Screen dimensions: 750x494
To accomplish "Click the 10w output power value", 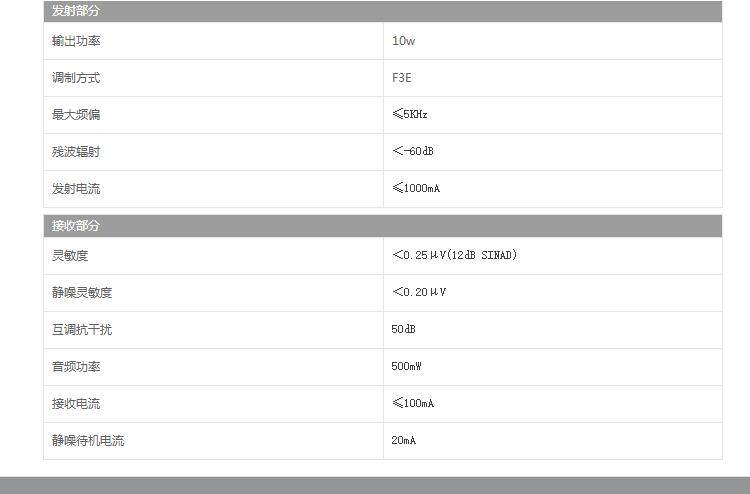I will (403, 41).
